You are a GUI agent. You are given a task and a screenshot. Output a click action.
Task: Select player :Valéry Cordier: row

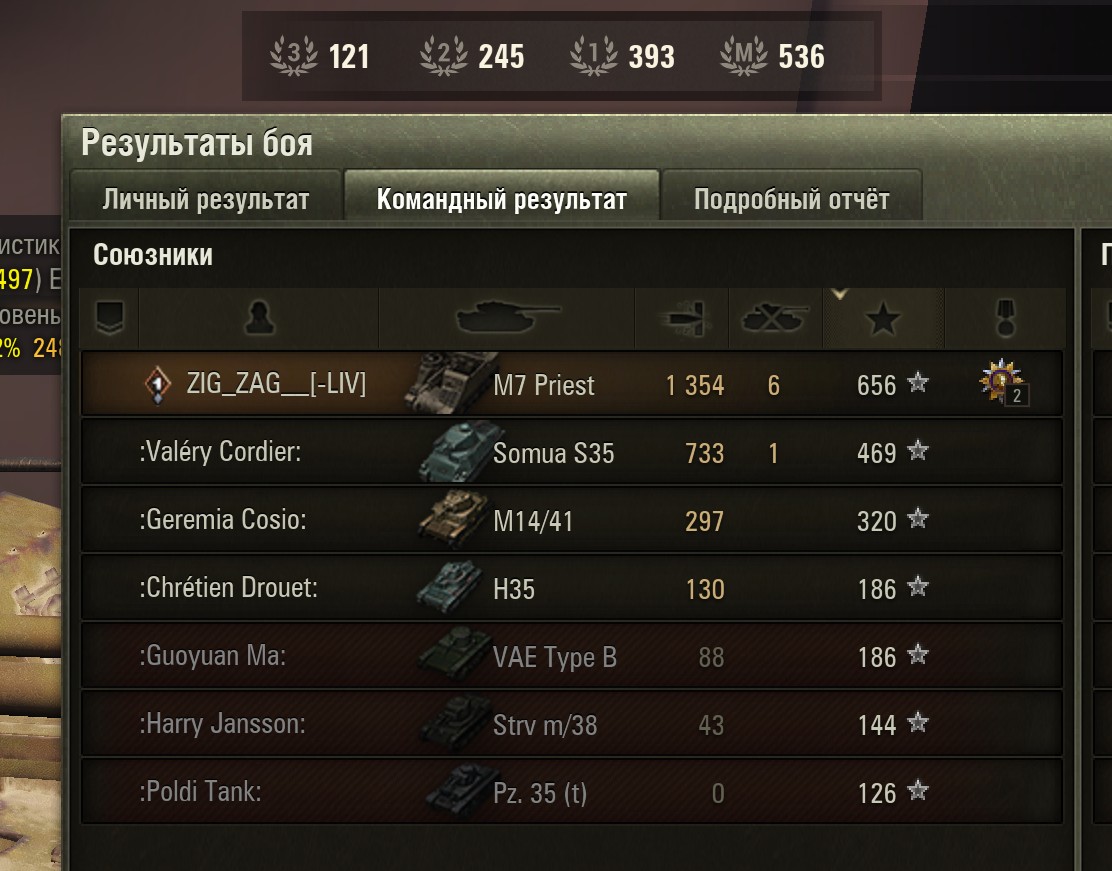(572, 451)
